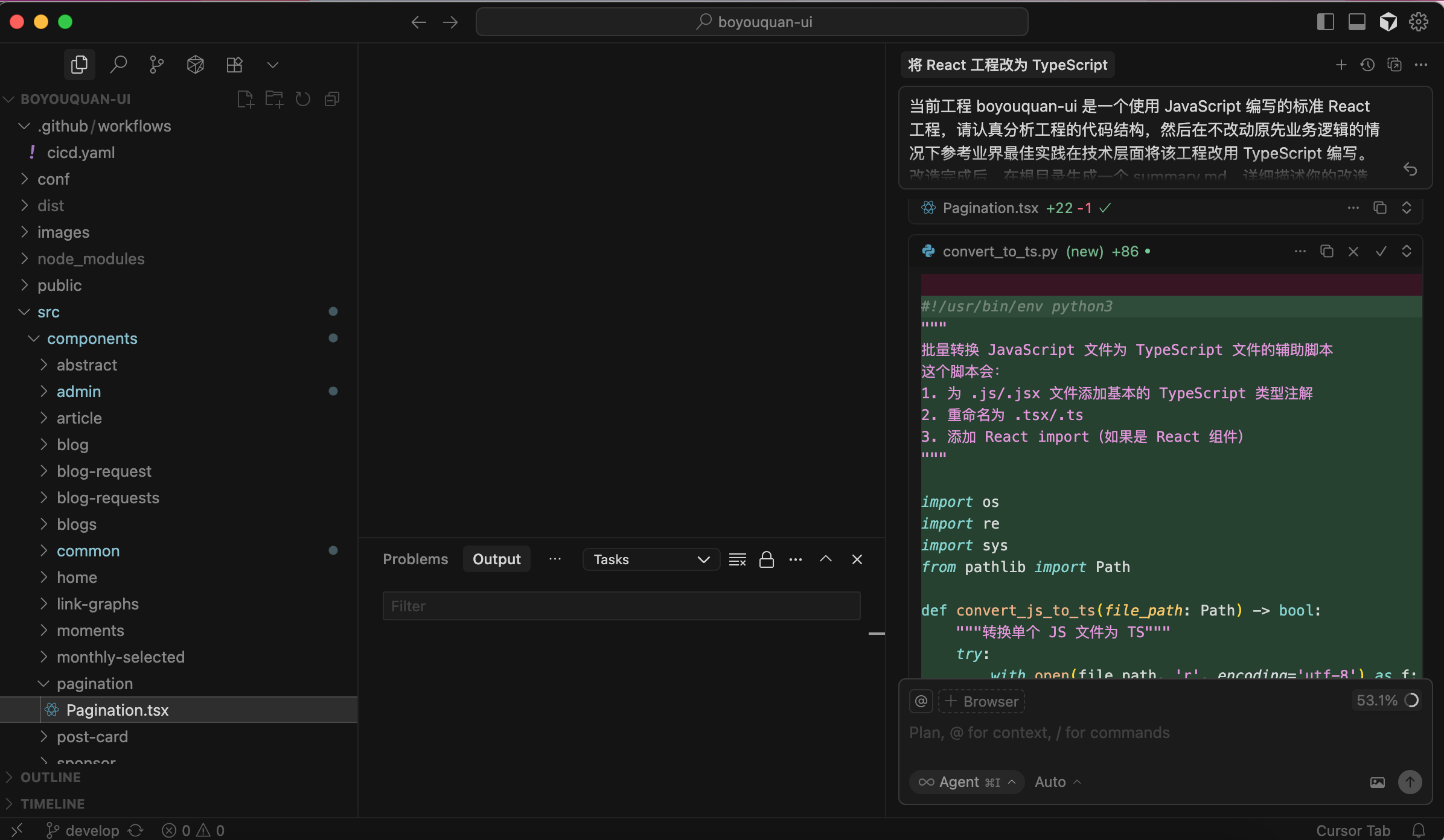Screen dimensions: 1444x840
Task: Open the Agent mode selector
Action: [x=966, y=781]
